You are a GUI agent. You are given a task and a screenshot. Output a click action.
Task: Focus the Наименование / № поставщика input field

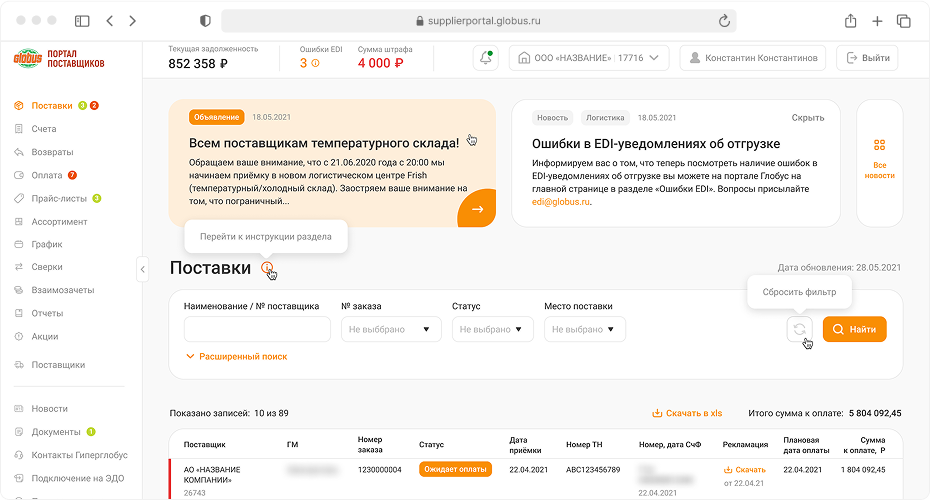[257, 329]
